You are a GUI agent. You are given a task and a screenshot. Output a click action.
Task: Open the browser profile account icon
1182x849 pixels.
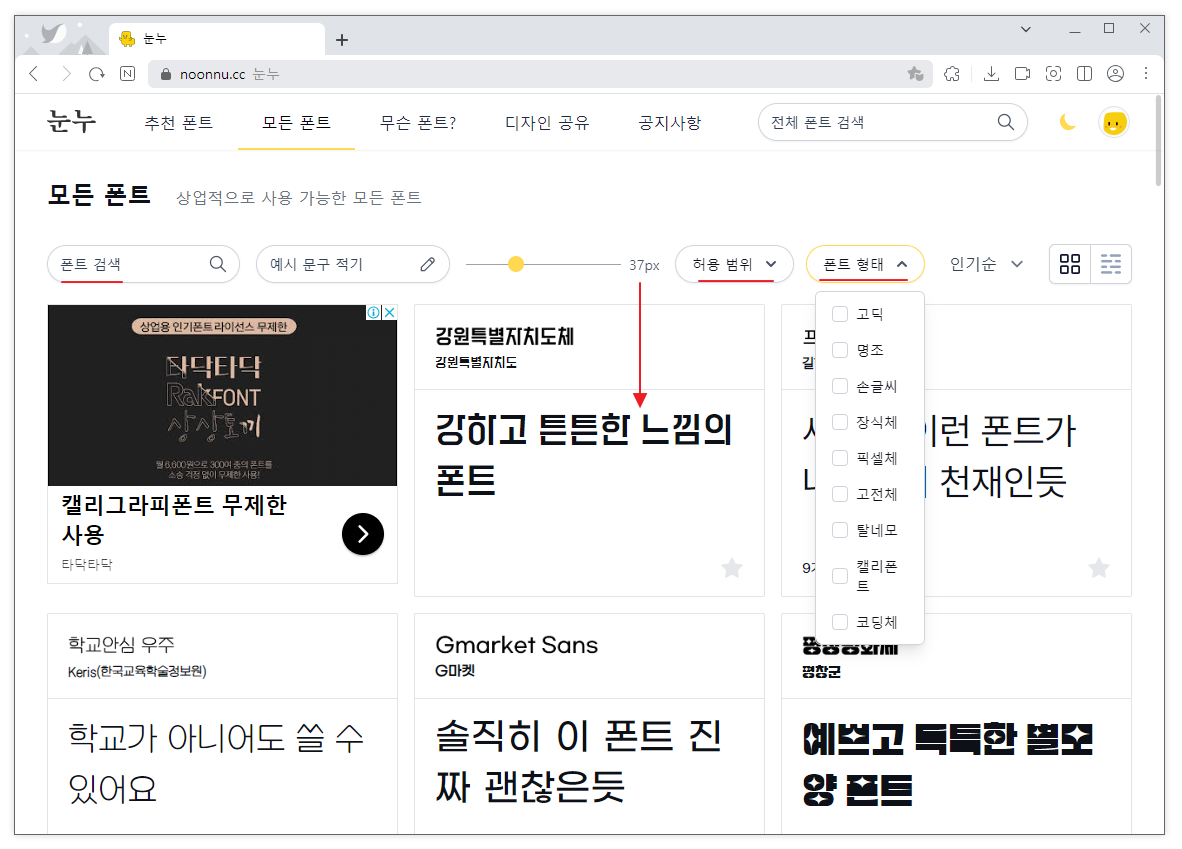coord(1115,74)
